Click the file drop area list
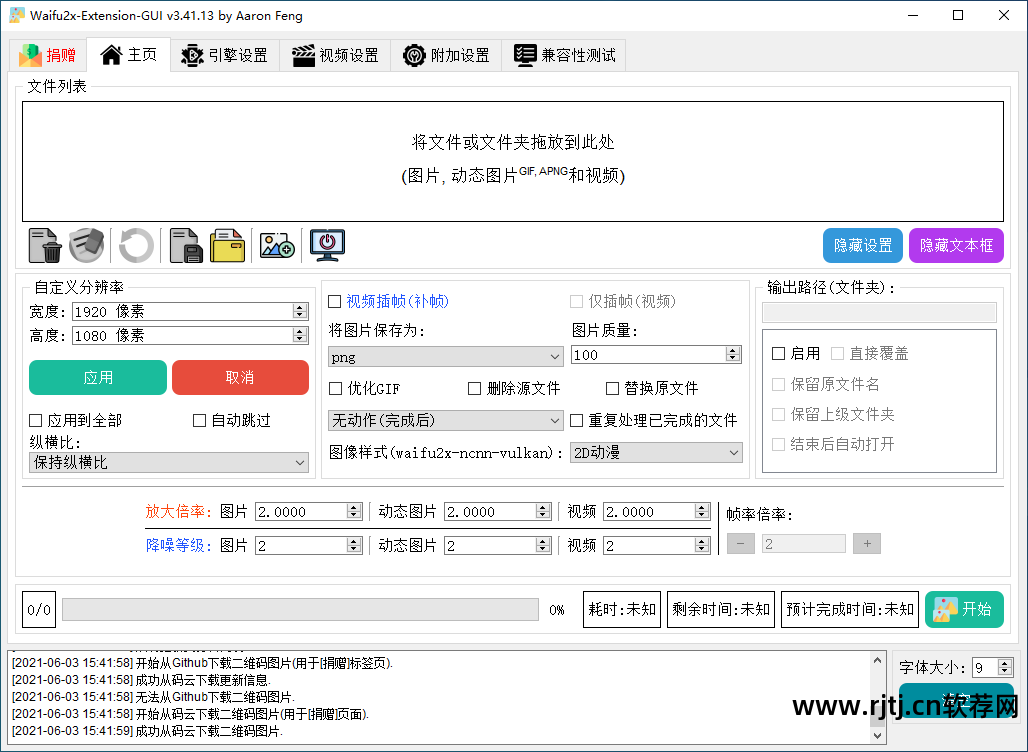This screenshot has height=752, width=1028. 513,161
